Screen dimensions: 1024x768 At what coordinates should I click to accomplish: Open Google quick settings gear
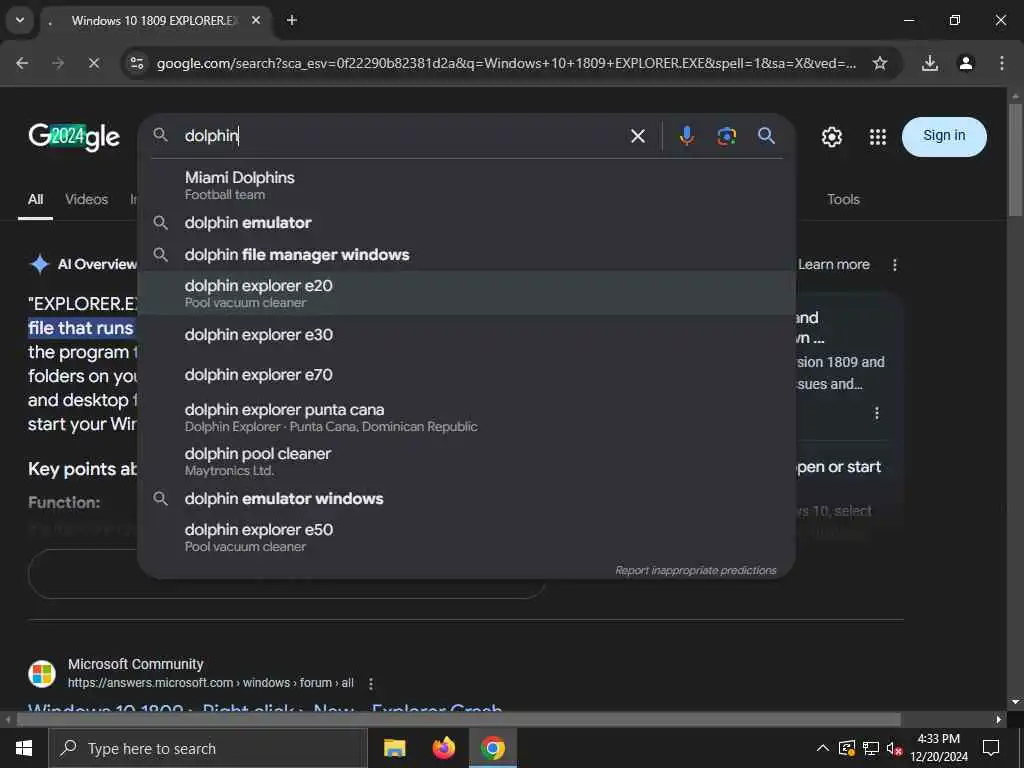click(x=831, y=136)
